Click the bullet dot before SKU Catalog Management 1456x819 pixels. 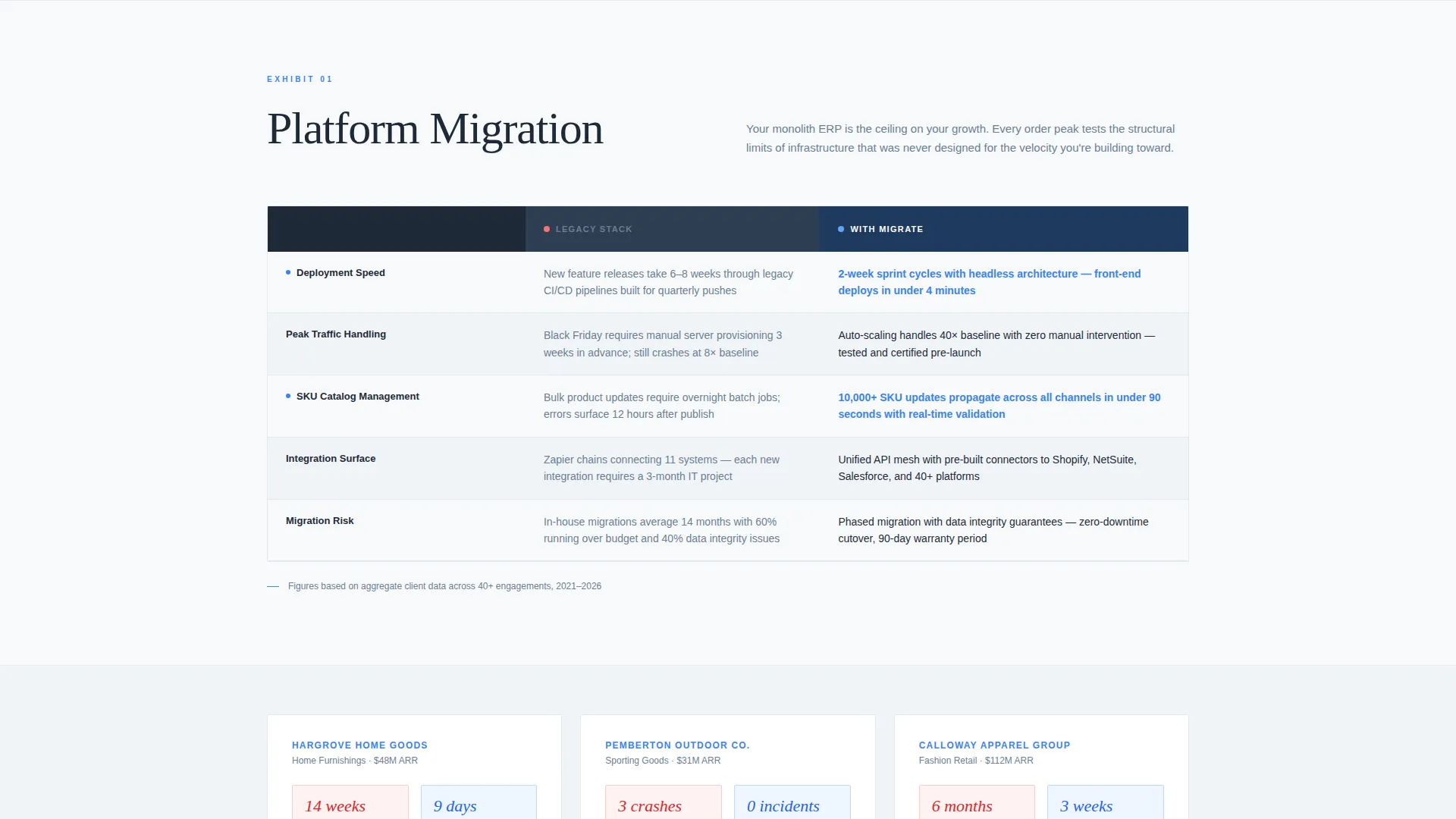[x=288, y=396]
